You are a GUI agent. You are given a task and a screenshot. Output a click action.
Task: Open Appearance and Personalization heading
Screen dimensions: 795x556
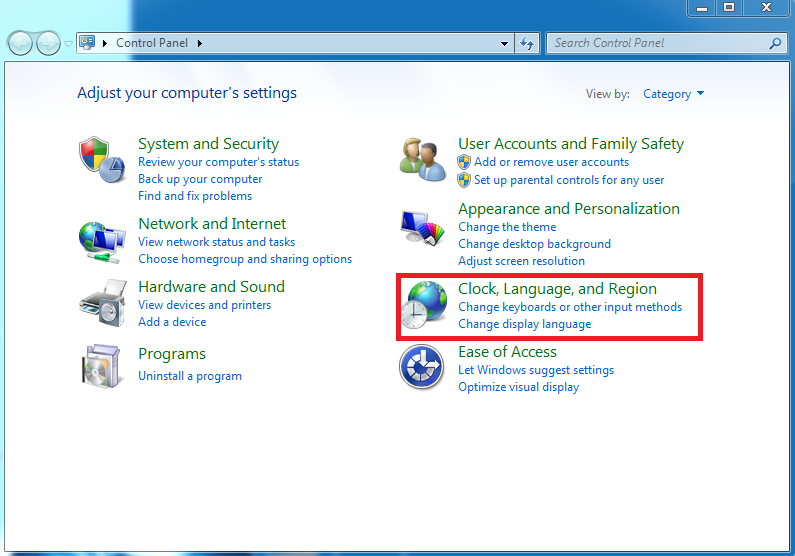click(x=569, y=209)
